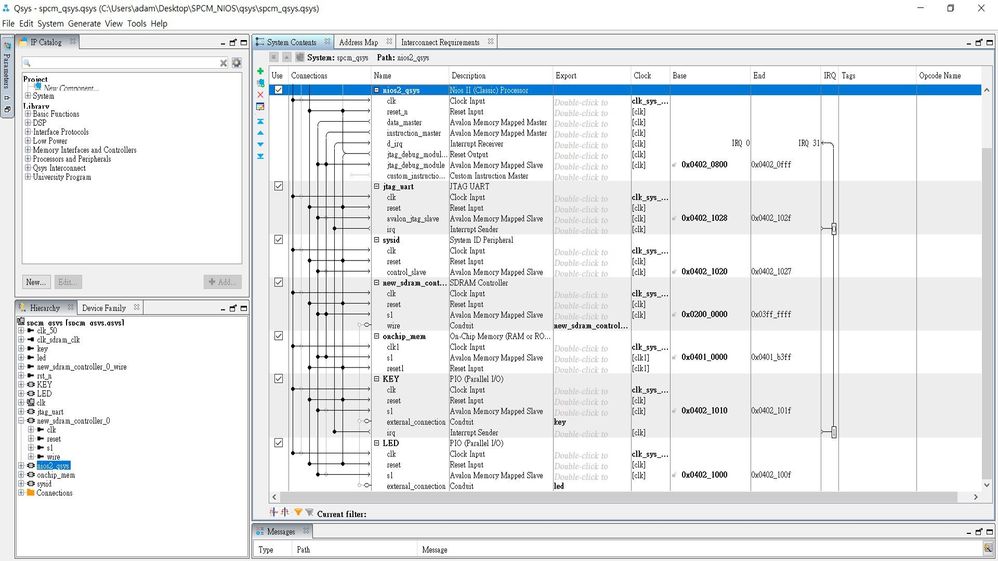Switch to the Device Family tab
Image resolution: width=998 pixels, height=561 pixels.
[104, 308]
